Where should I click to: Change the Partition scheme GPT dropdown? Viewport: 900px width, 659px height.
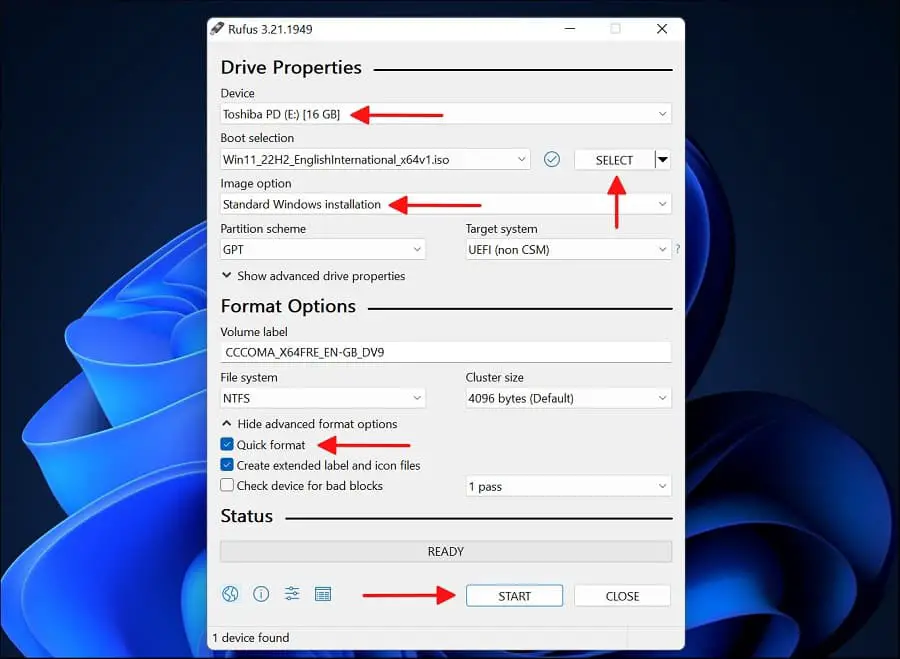click(323, 249)
